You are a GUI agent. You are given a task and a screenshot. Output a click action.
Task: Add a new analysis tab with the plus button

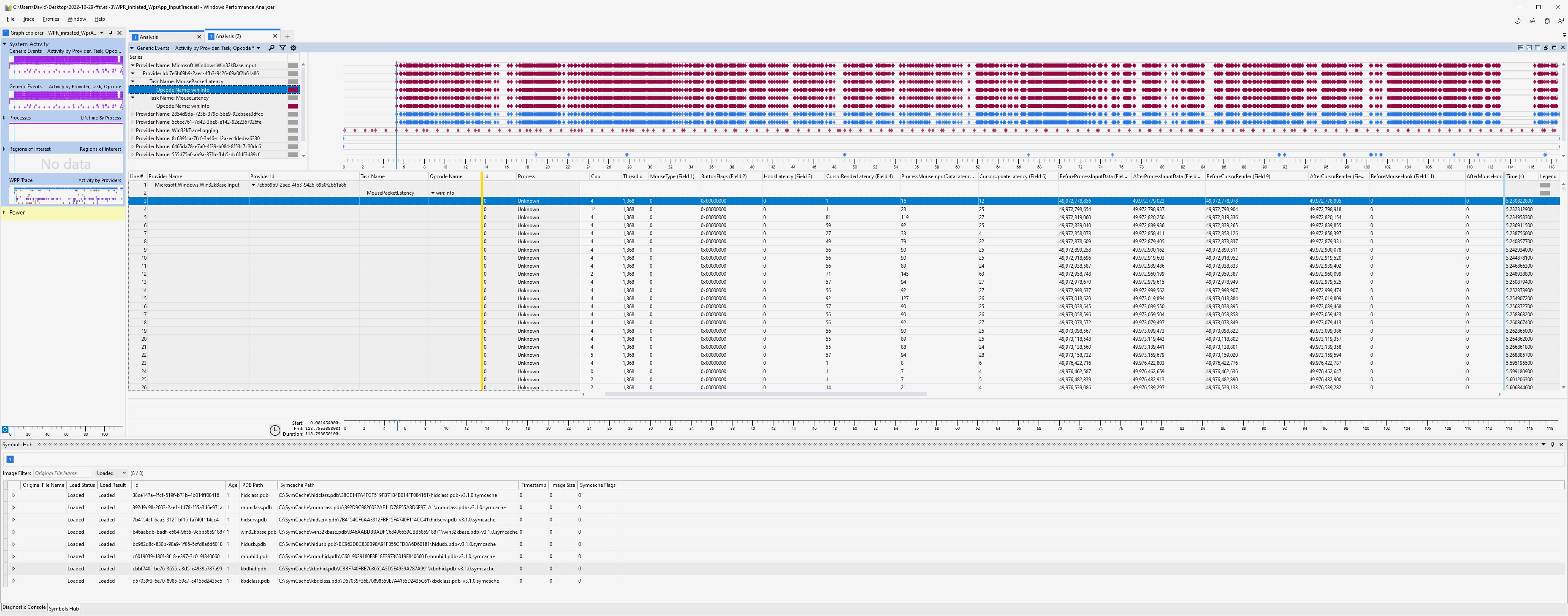pyautogui.click(x=287, y=36)
